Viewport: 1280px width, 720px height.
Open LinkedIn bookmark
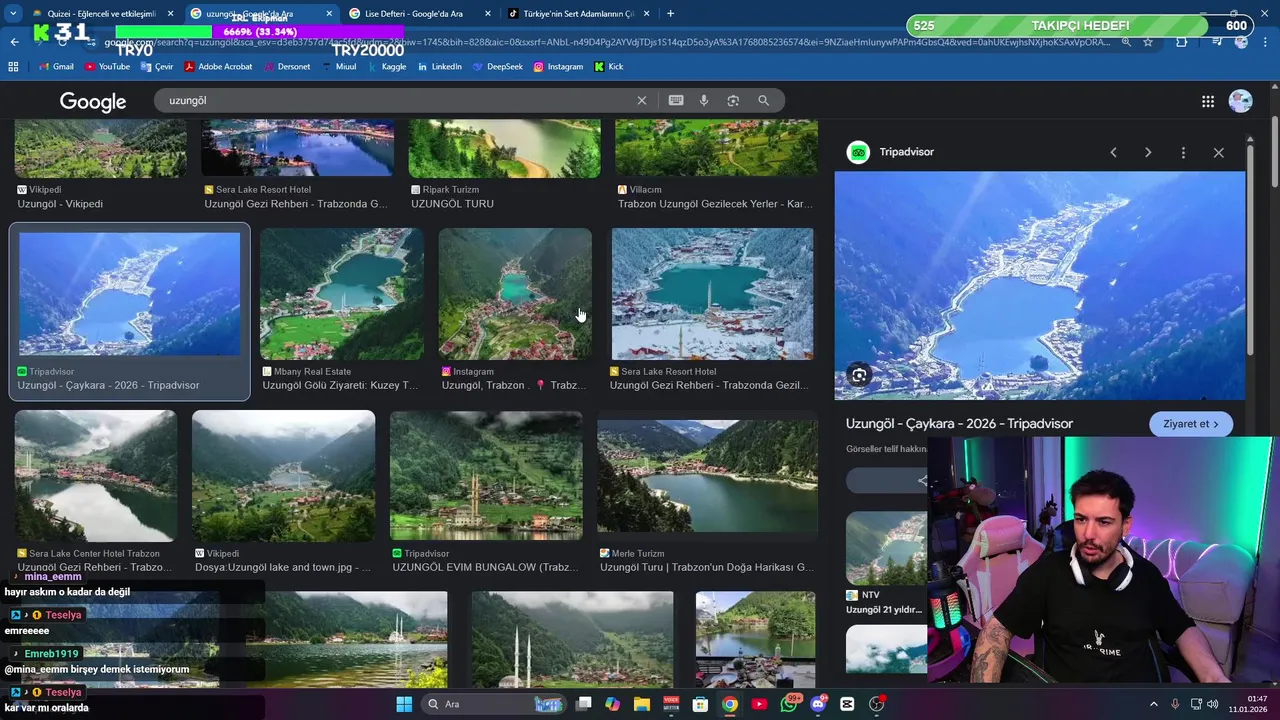pyautogui.click(x=439, y=66)
